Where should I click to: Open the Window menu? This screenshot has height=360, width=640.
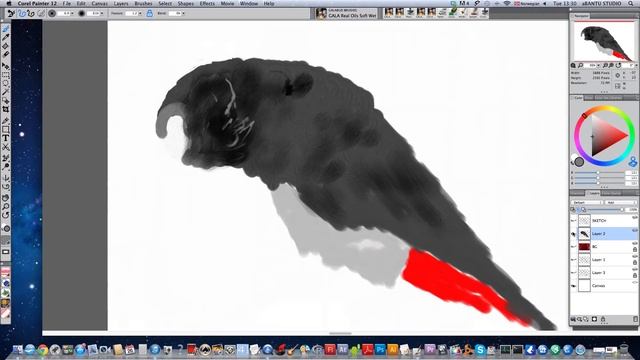click(x=249, y=3)
